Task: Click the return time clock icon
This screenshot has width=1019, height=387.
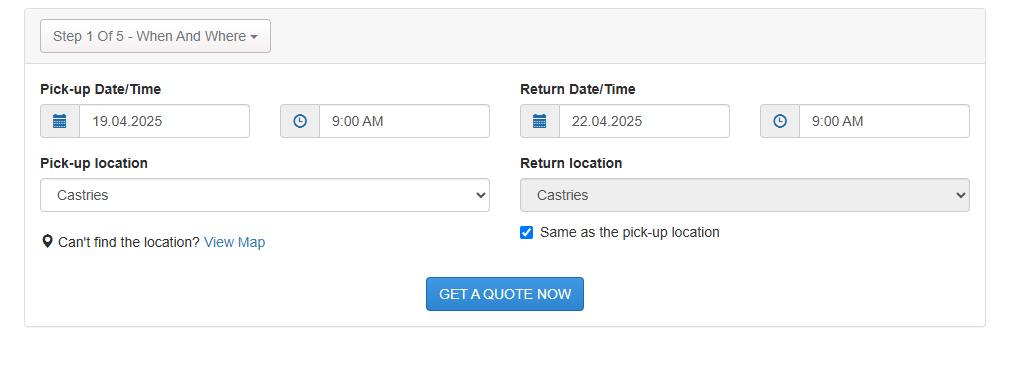Action: pyautogui.click(x=780, y=121)
